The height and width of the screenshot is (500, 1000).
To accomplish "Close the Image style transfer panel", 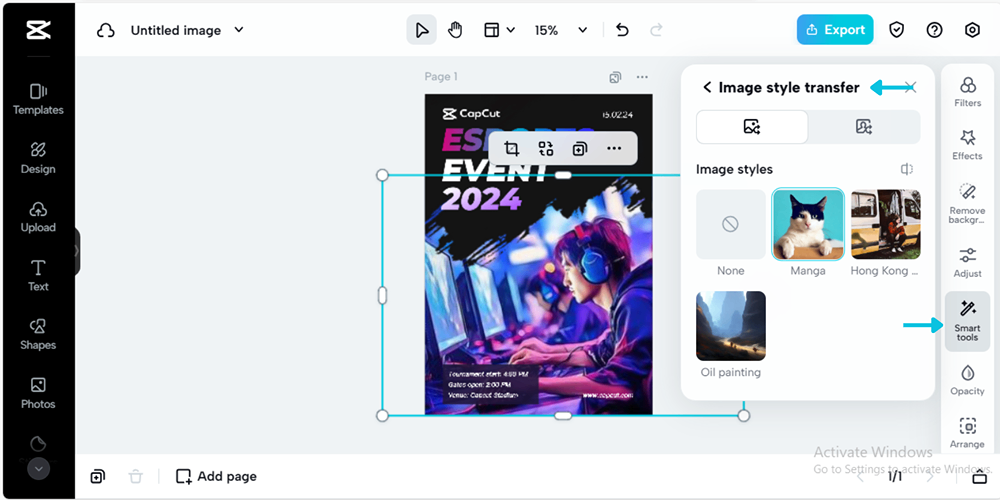I will pos(911,87).
